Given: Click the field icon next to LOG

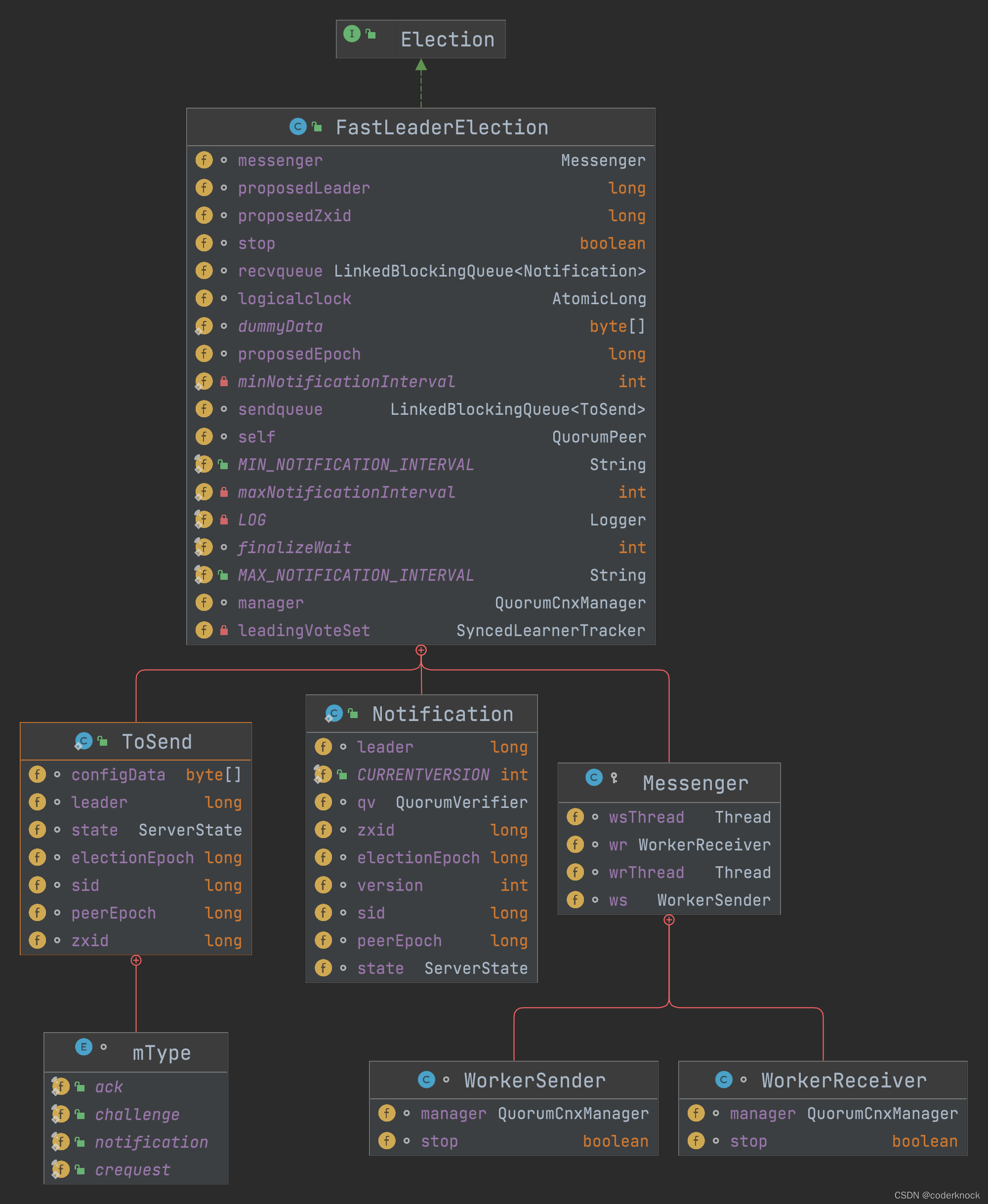Looking at the screenshot, I should pos(203,519).
